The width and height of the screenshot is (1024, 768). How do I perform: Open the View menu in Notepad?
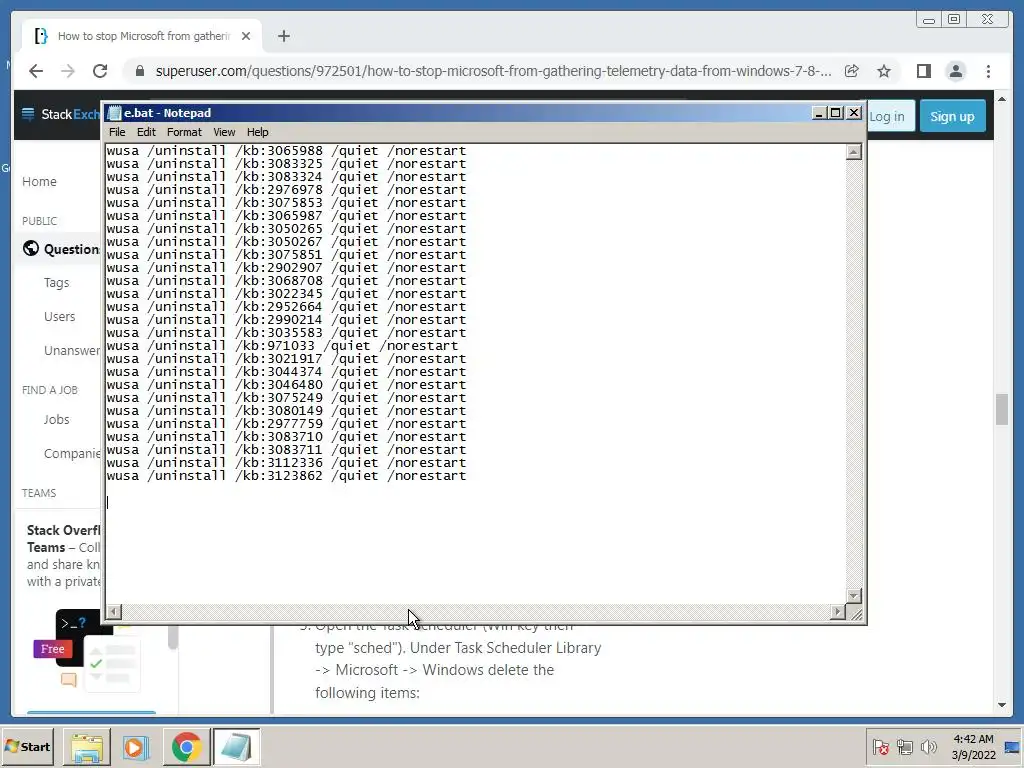coord(224,132)
